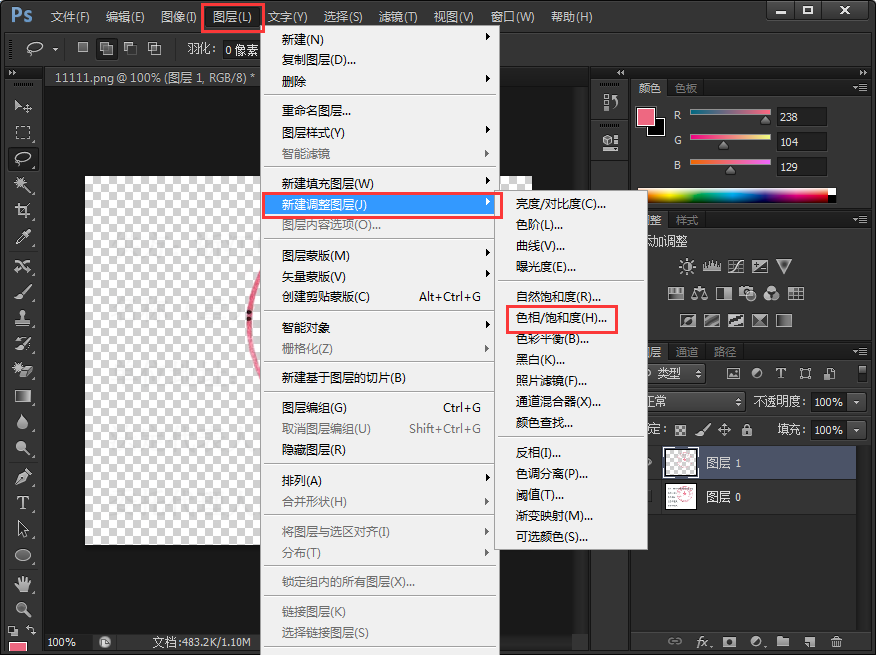Open the History panel icon
The height and width of the screenshot is (655, 876).
610,102
